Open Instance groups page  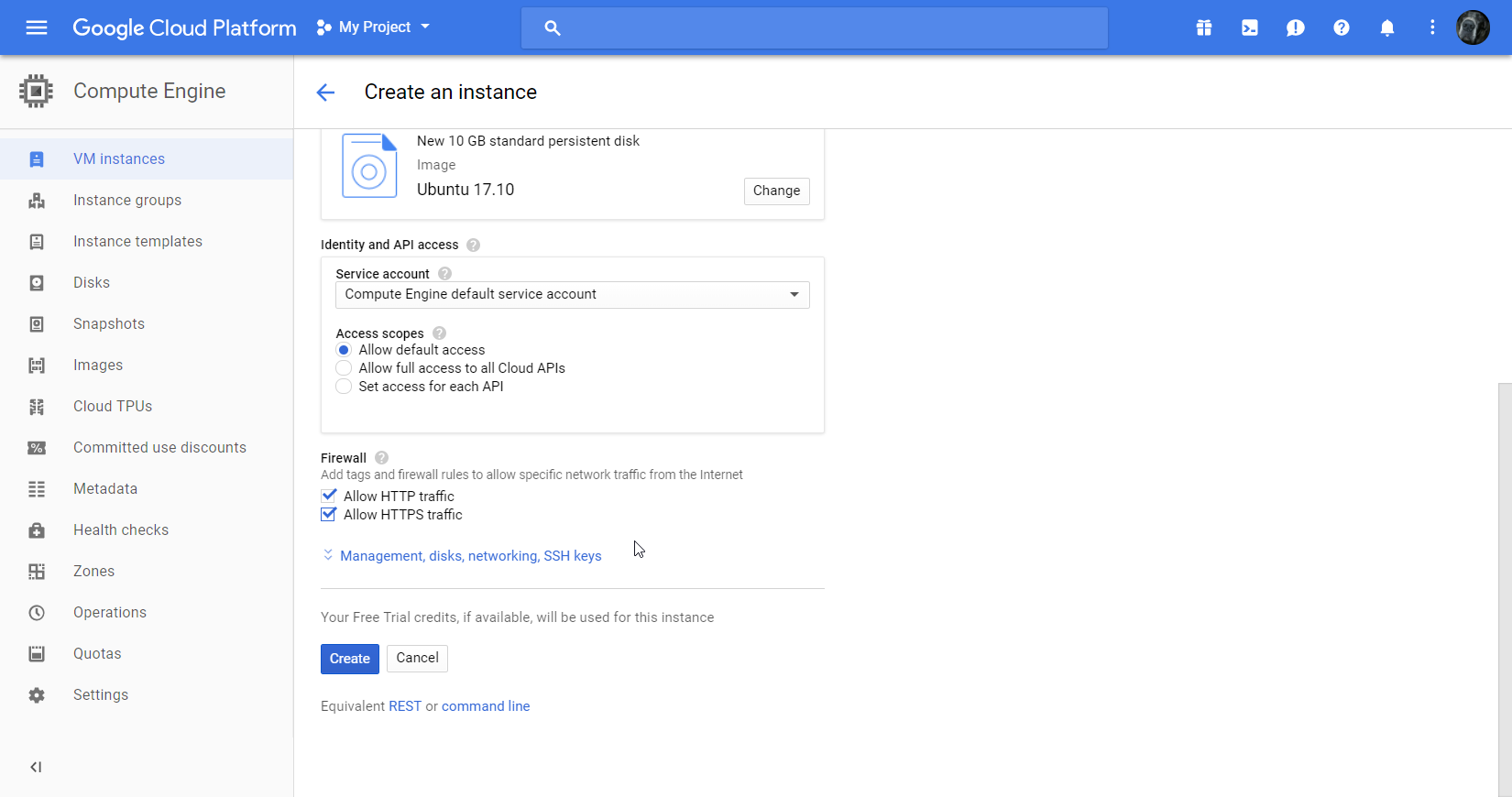point(127,201)
